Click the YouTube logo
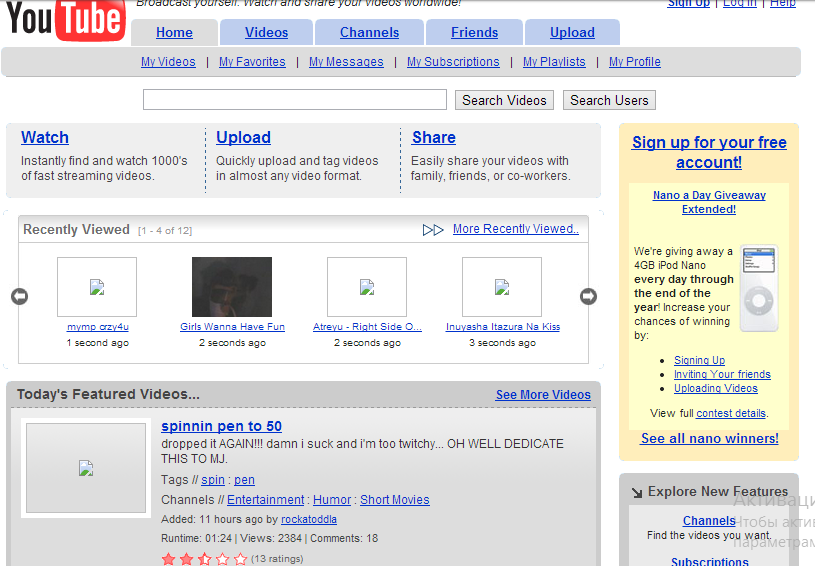Viewport: 815px width, 566px height. click(65, 19)
